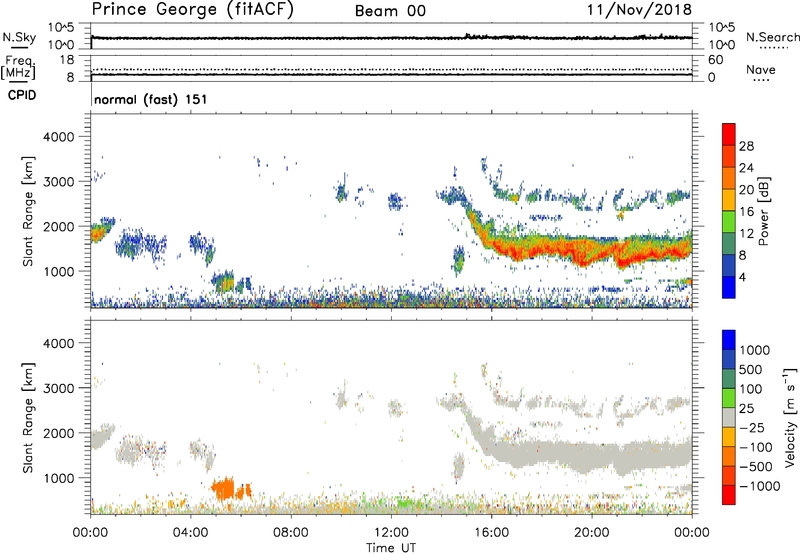
Task: Click the 'Power [dB]' colorbar title
Action: coord(764,211)
